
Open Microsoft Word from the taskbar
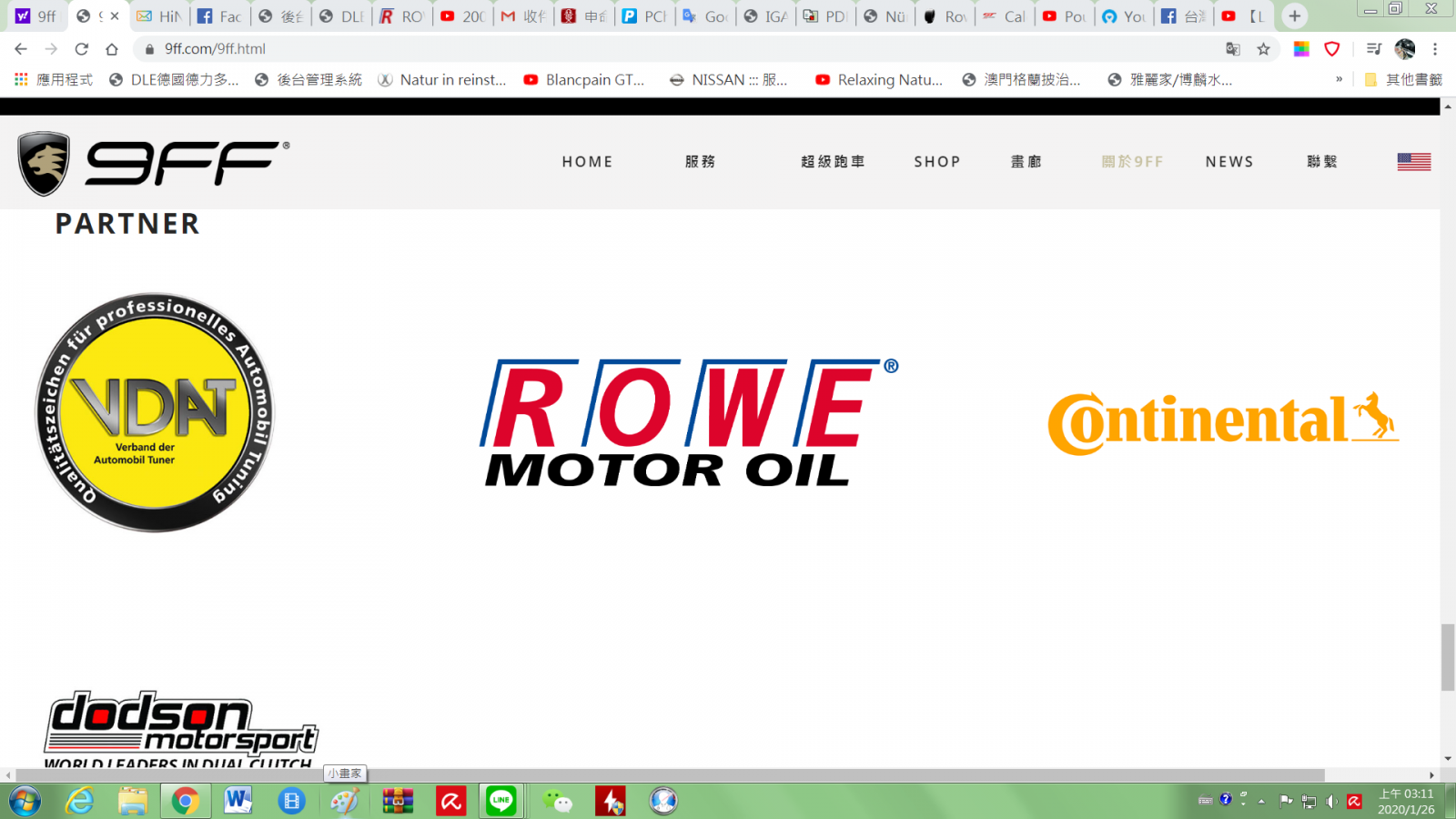238,801
